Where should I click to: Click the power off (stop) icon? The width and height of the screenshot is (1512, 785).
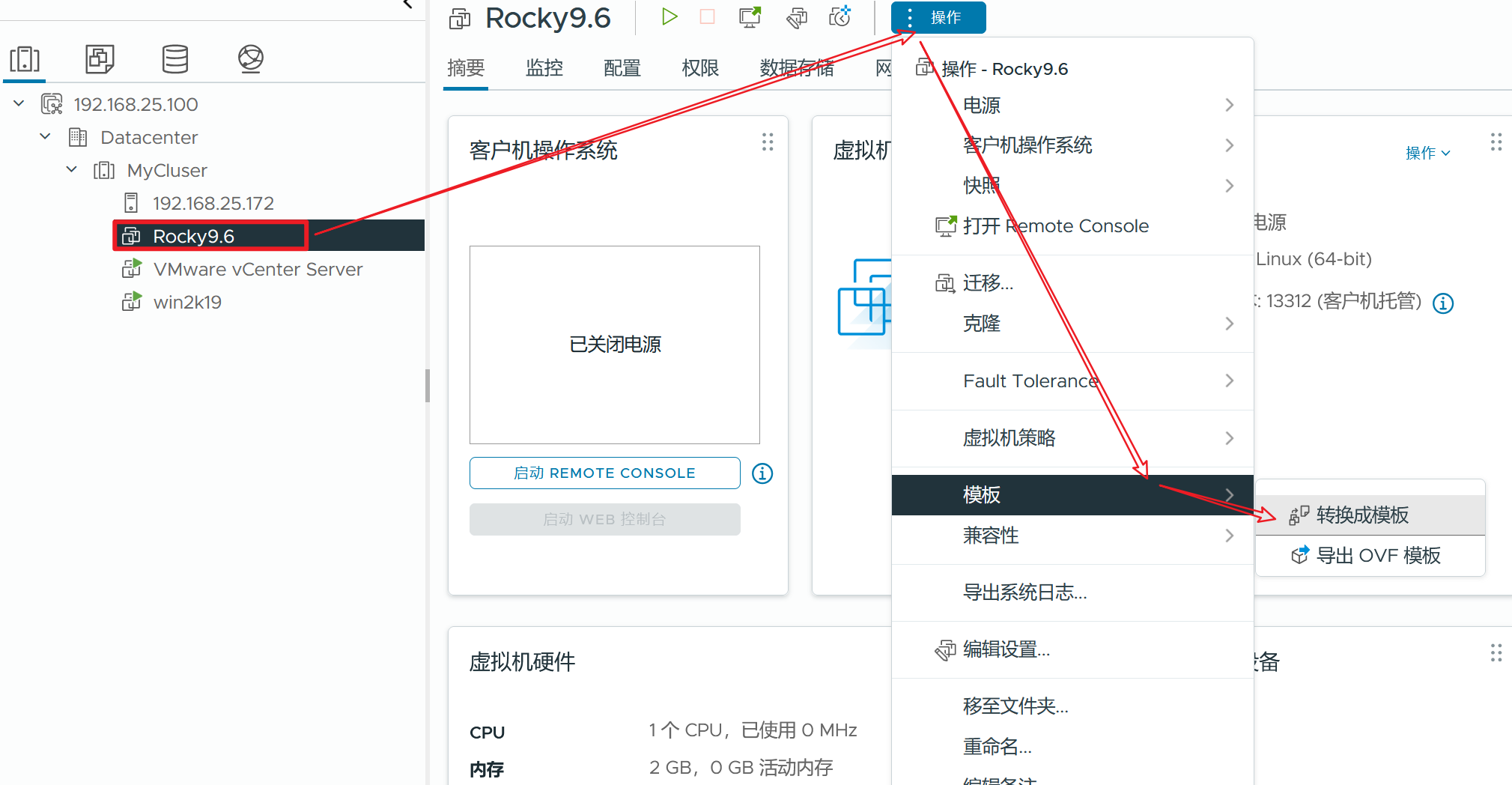point(707,16)
